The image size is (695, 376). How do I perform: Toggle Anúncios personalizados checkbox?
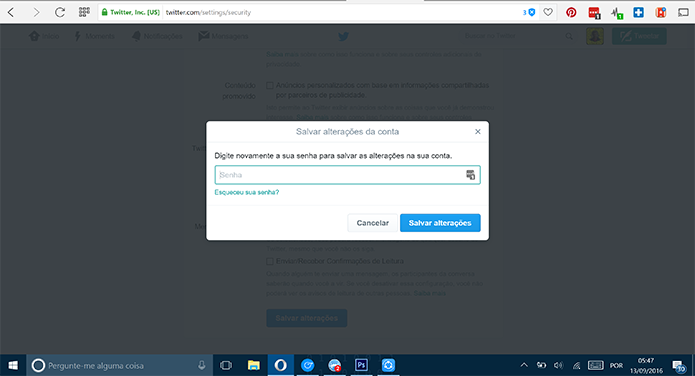tap(269, 85)
